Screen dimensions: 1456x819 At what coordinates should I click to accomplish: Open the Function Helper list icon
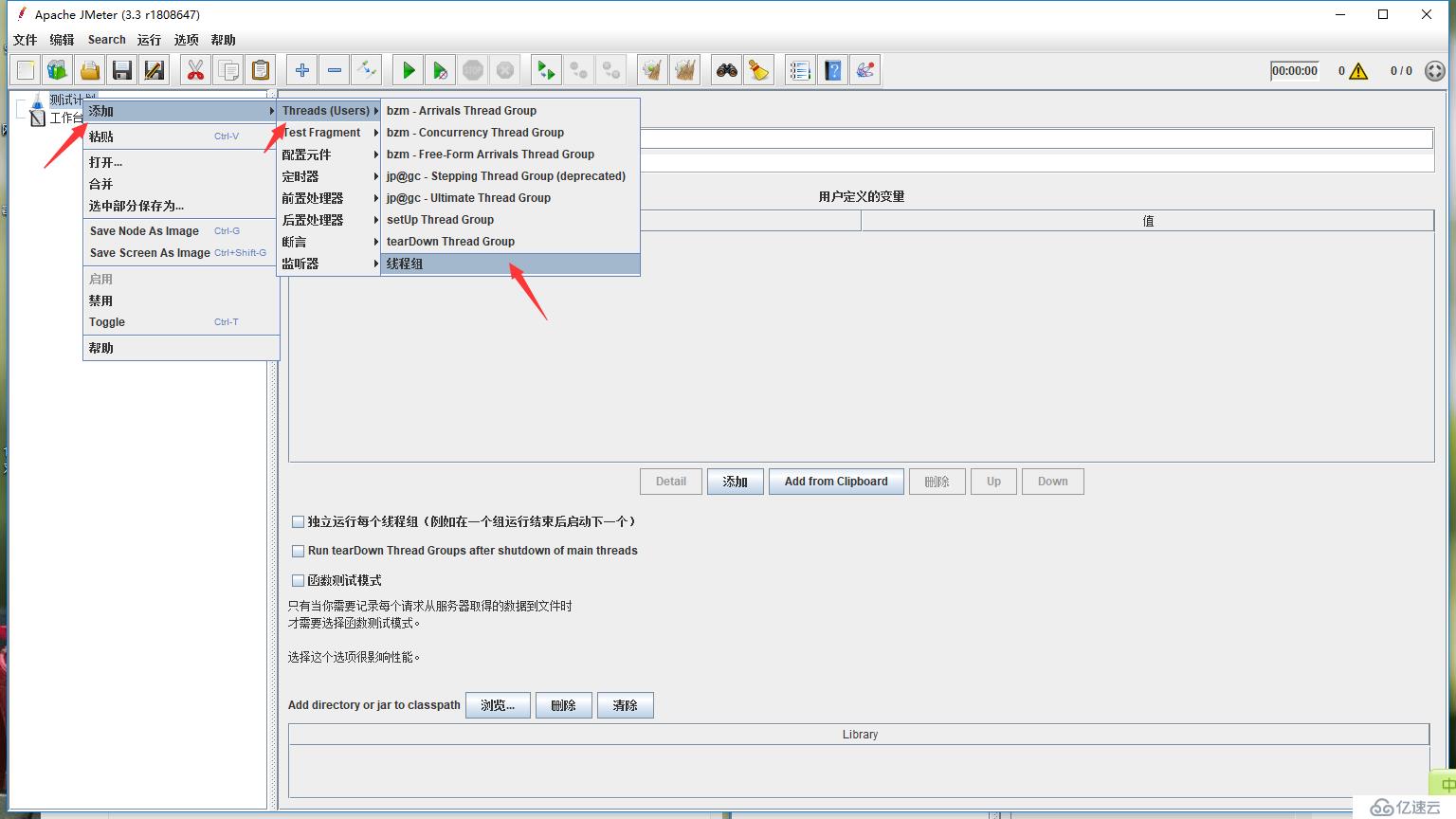click(801, 70)
